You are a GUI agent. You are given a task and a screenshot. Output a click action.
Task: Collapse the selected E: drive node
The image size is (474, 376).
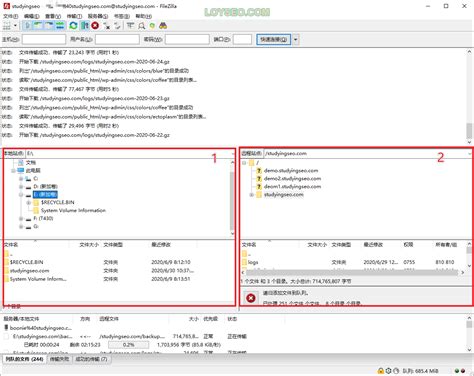point(21,195)
